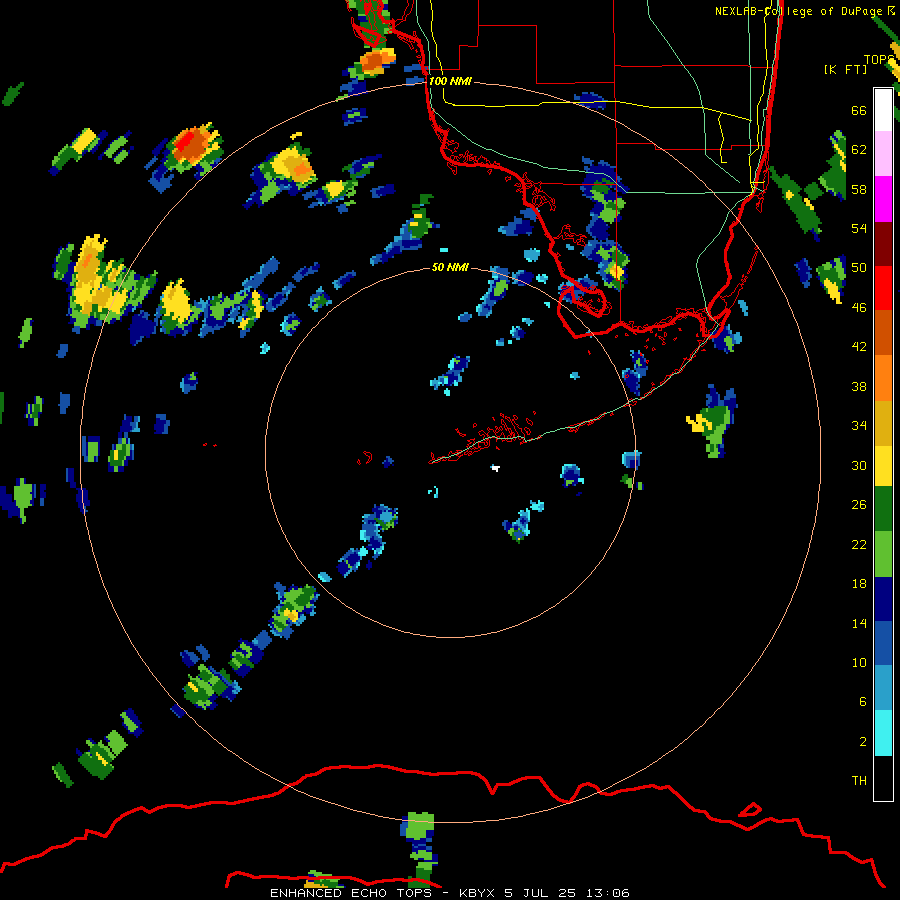Click the white radar site marker
The image size is (900, 900).
(495, 468)
